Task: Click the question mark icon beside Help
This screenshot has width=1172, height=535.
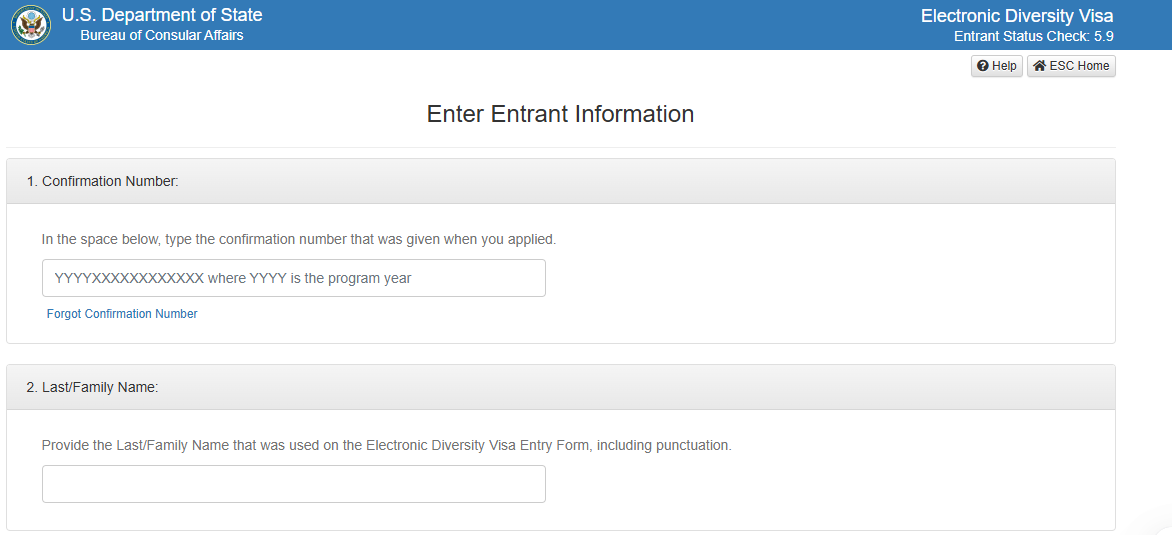Action: pyautogui.click(x=983, y=66)
